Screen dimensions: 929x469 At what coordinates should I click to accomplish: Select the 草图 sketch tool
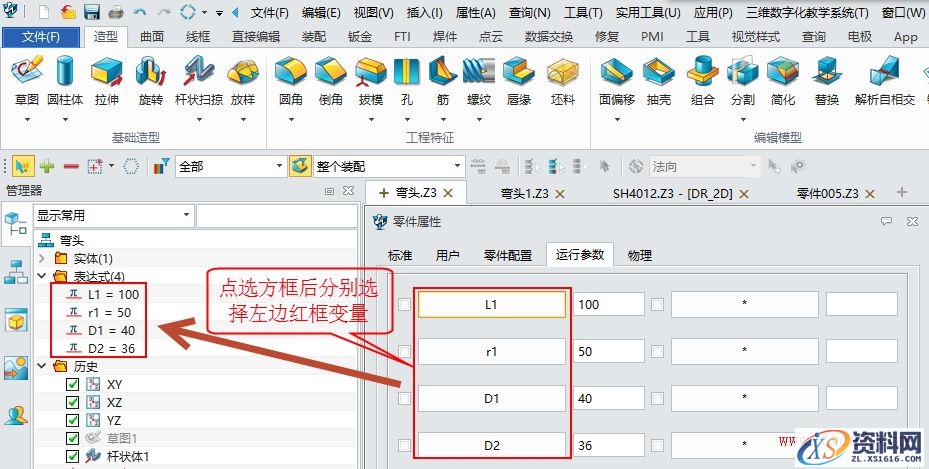[x=27, y=81]
